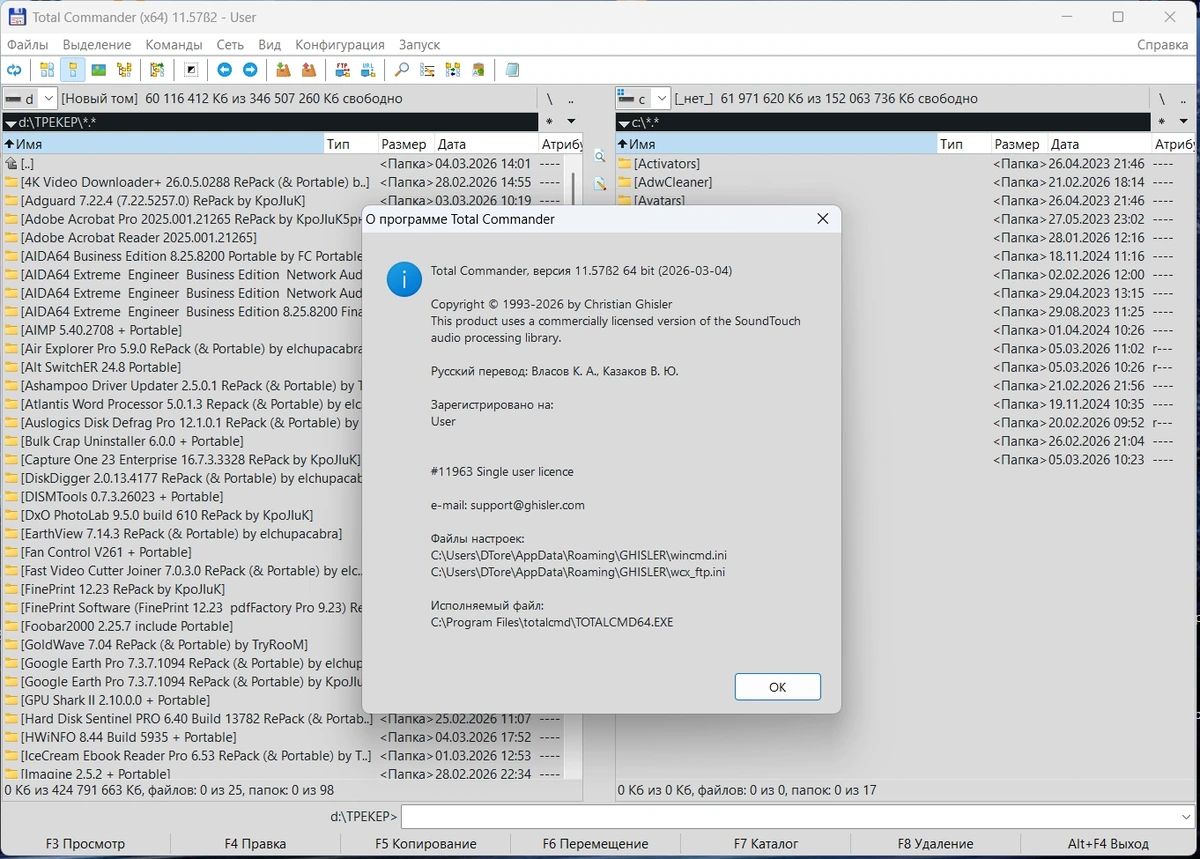Click the [..] parent folder icon in left panel
1200x859 pixels.
pyautogui.click(x=12, y=163)
